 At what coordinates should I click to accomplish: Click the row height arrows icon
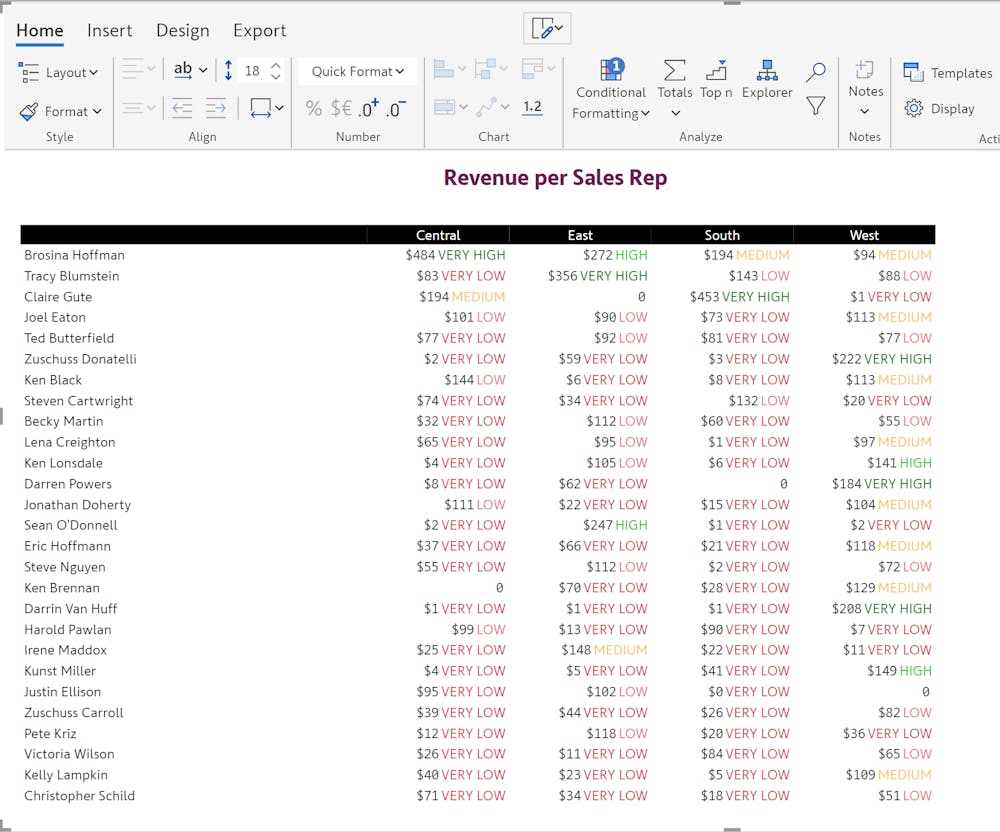228,70
